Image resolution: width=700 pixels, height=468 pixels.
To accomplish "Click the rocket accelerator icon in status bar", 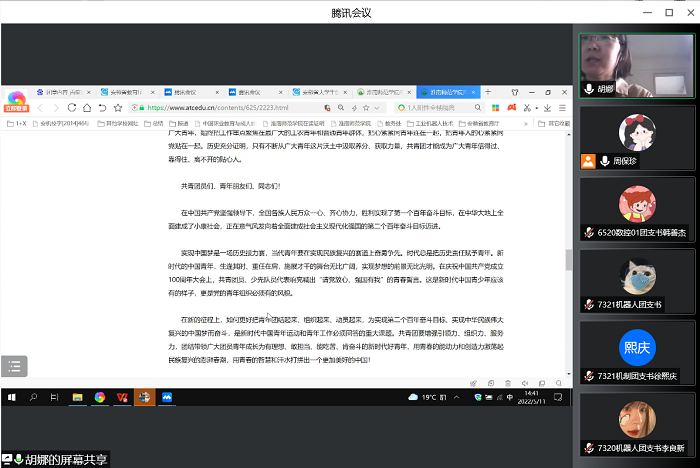I will [473, 383].
